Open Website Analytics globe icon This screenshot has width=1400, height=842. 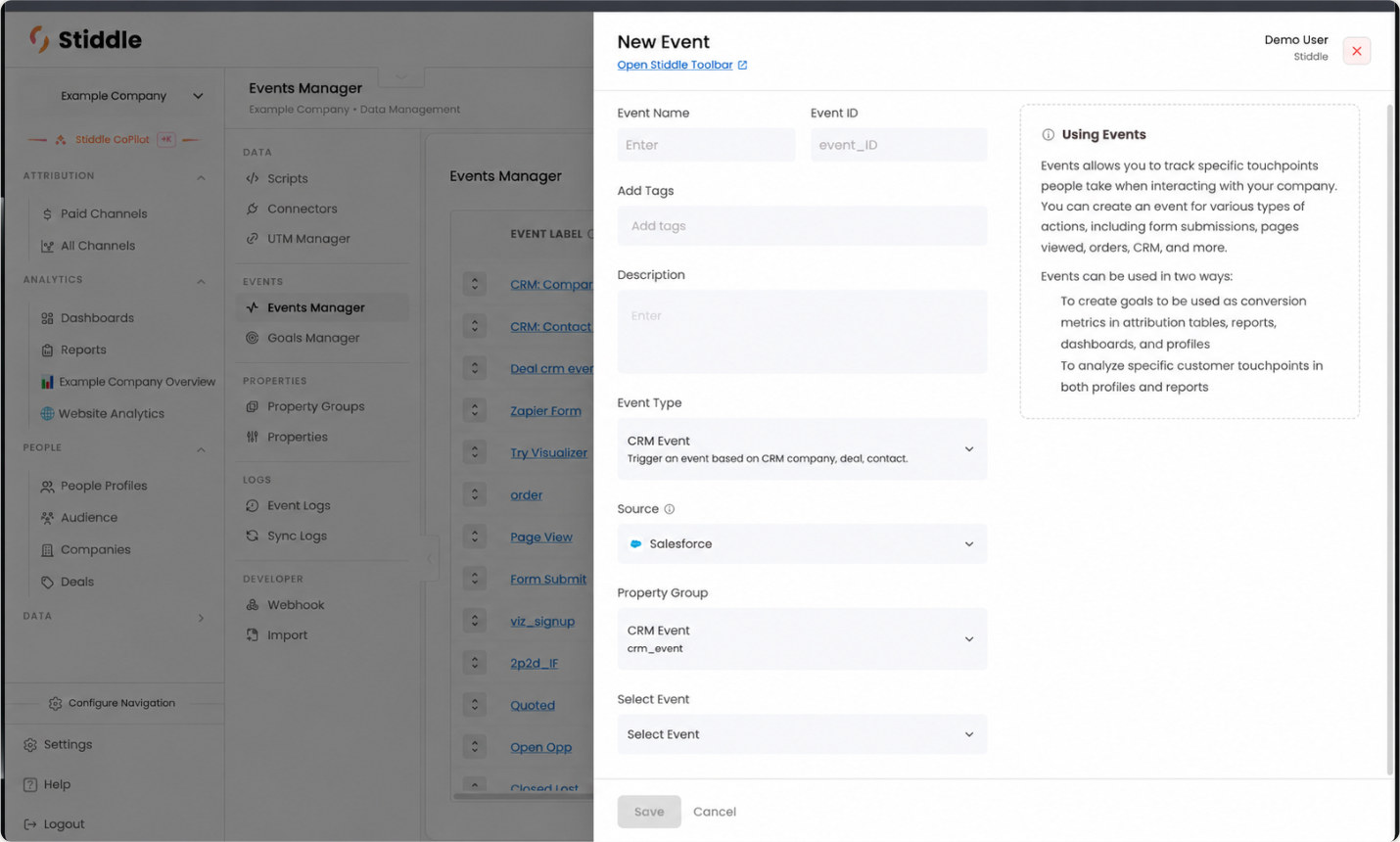point(47,413)
